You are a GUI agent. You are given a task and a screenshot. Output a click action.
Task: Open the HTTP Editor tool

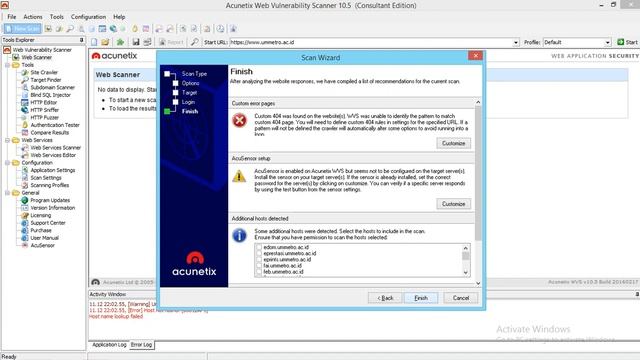(43, 102)
